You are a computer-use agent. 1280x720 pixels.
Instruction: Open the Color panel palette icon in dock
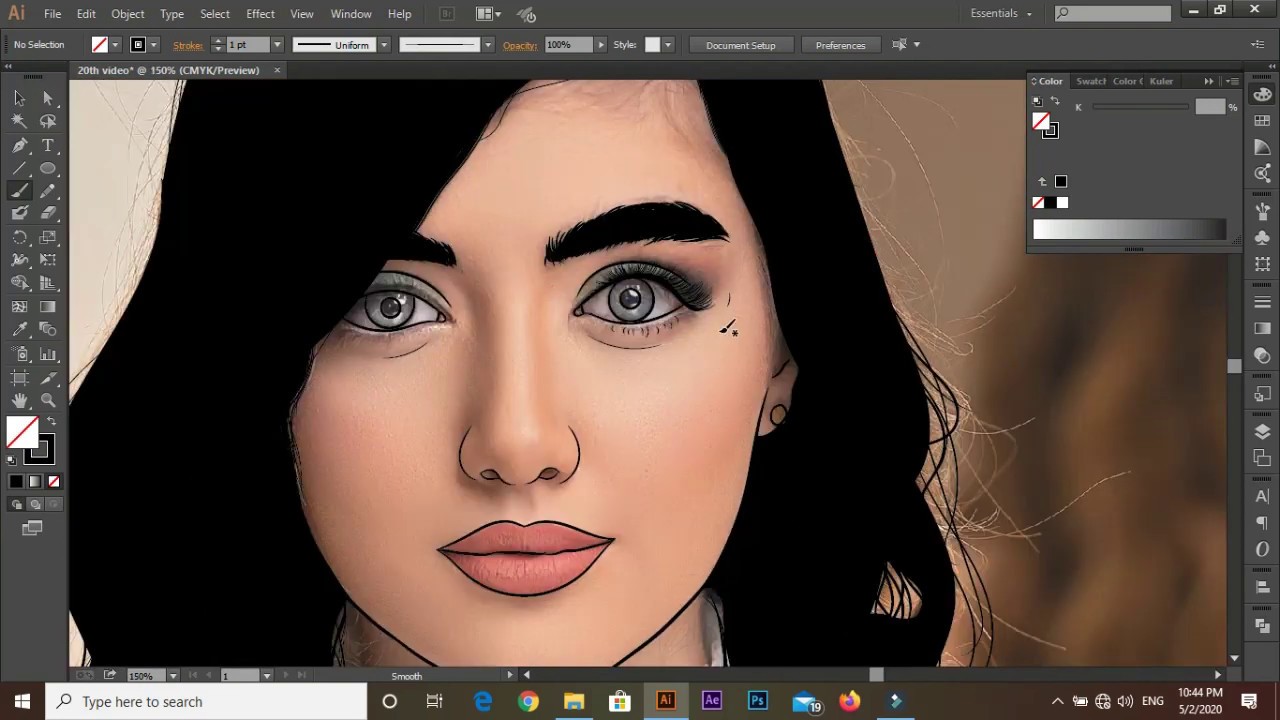1262,95
